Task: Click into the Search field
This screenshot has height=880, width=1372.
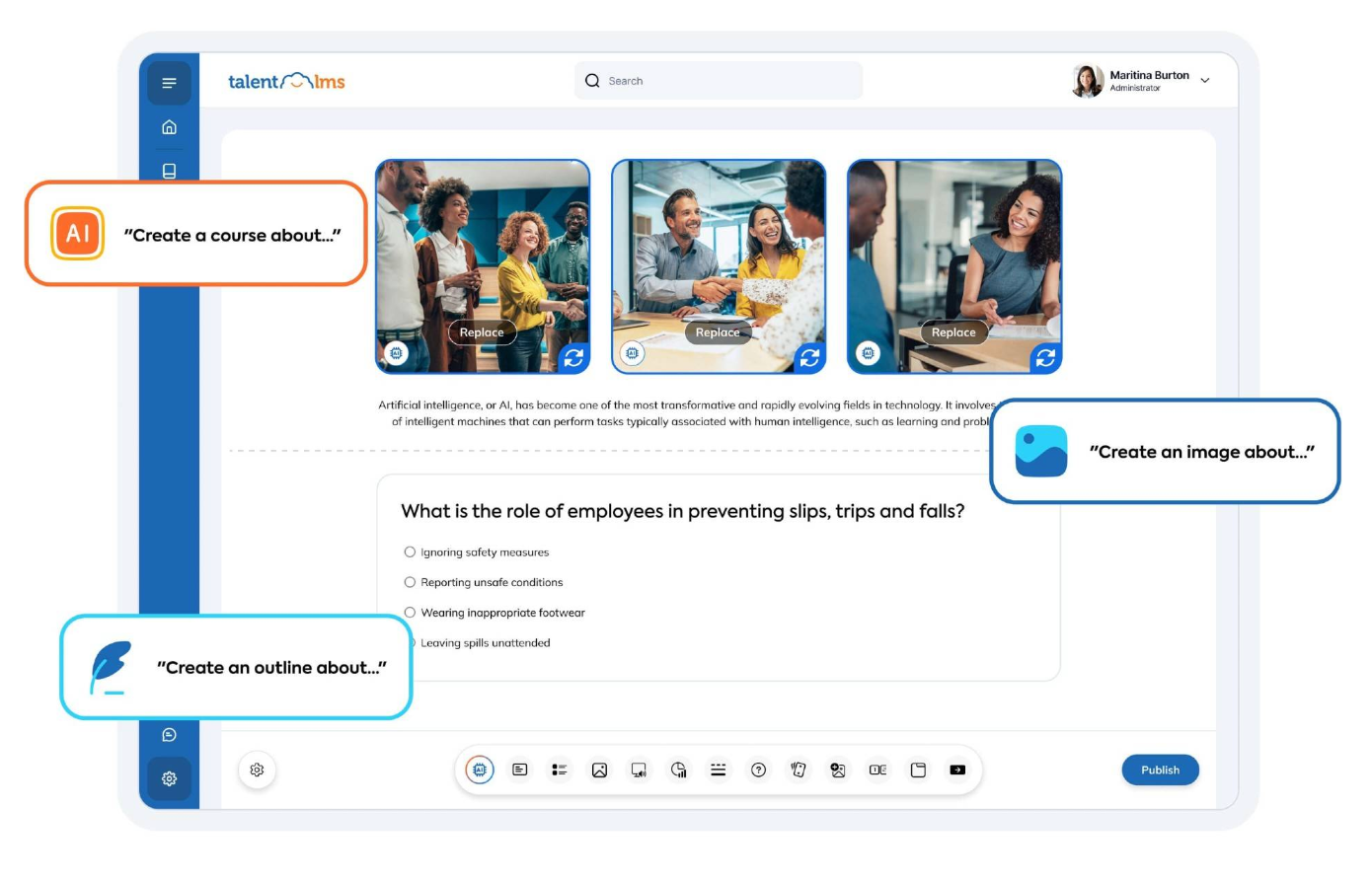Action: pyautogui.click(x=718, y=80)
